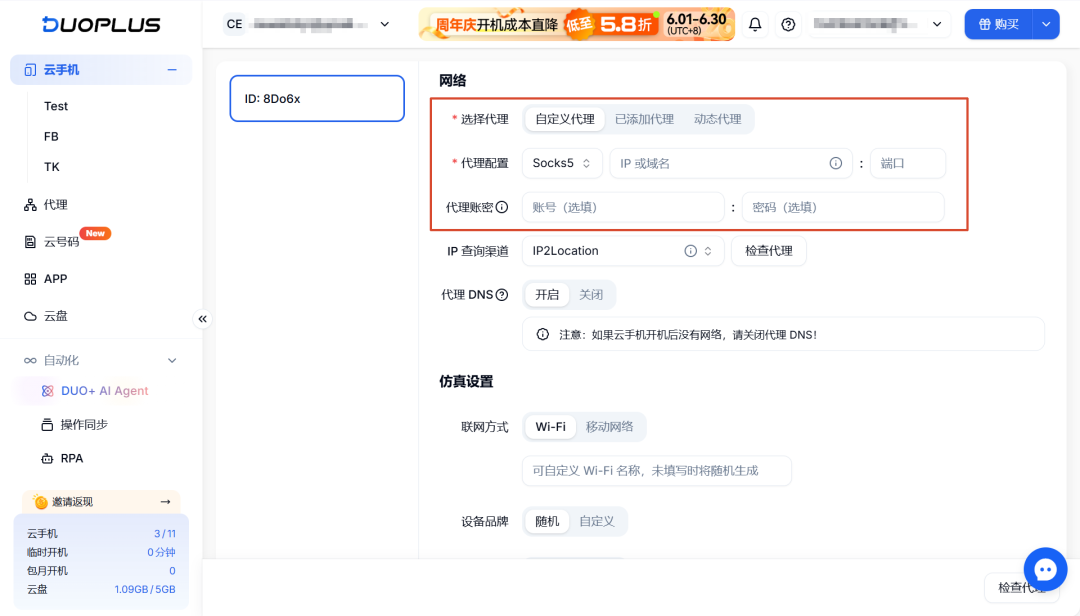Click info icon beside 代理账密 label
The image size is (1080, 616).
pos(502,207)
